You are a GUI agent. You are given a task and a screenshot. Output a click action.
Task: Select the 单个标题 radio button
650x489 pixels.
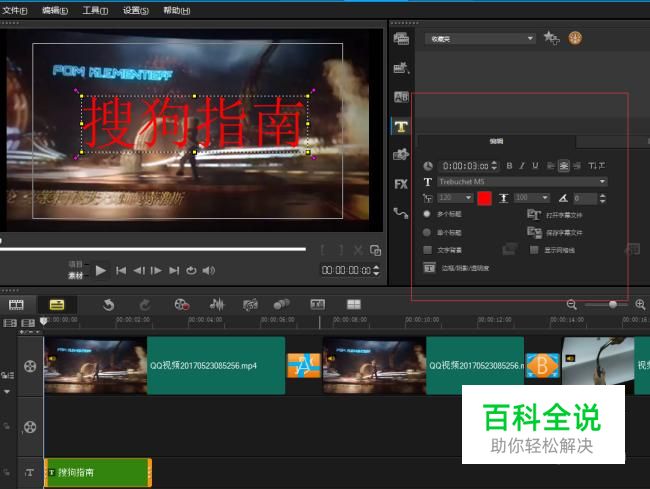[x=428, y=232]
